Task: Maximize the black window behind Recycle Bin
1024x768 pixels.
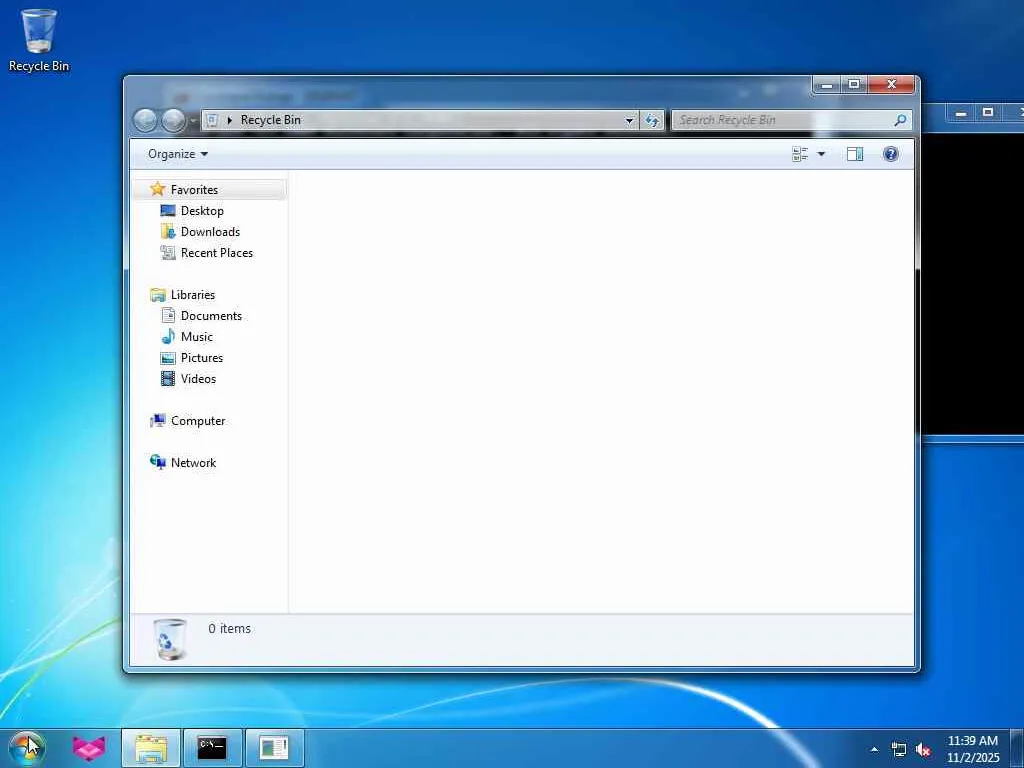Action: (x=988, y=113)
